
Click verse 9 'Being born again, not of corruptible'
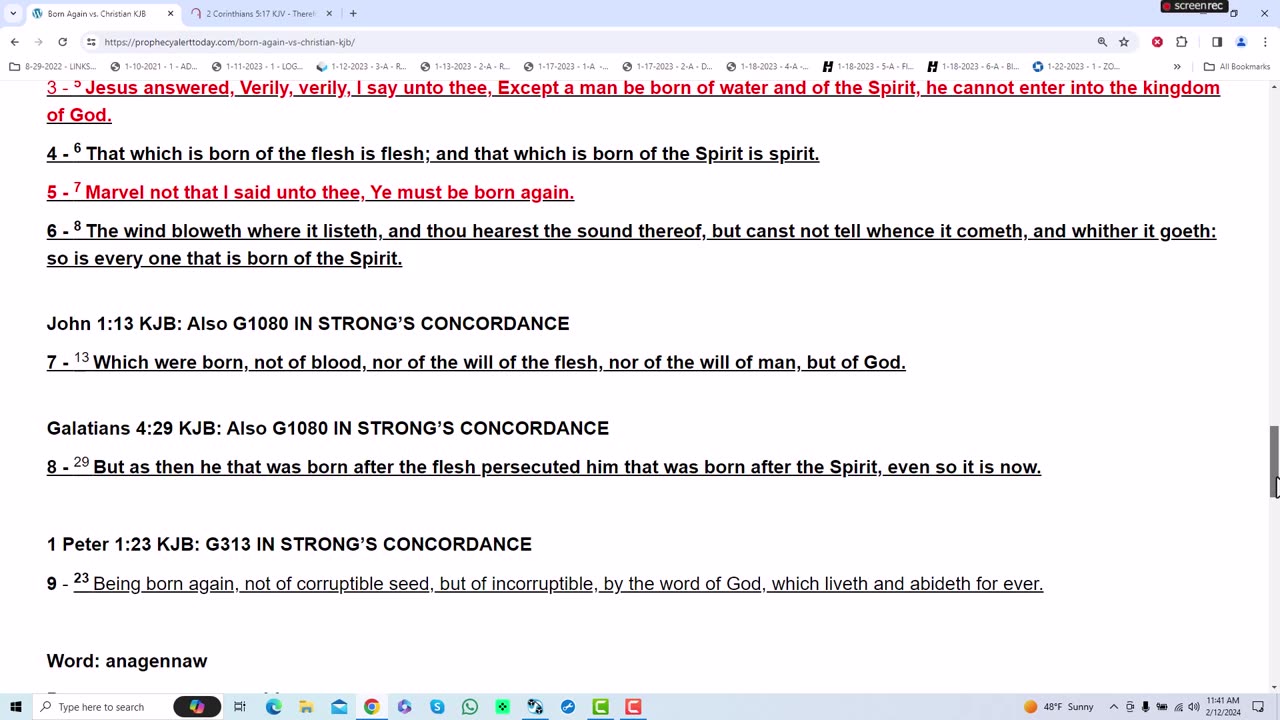point(545,583)
